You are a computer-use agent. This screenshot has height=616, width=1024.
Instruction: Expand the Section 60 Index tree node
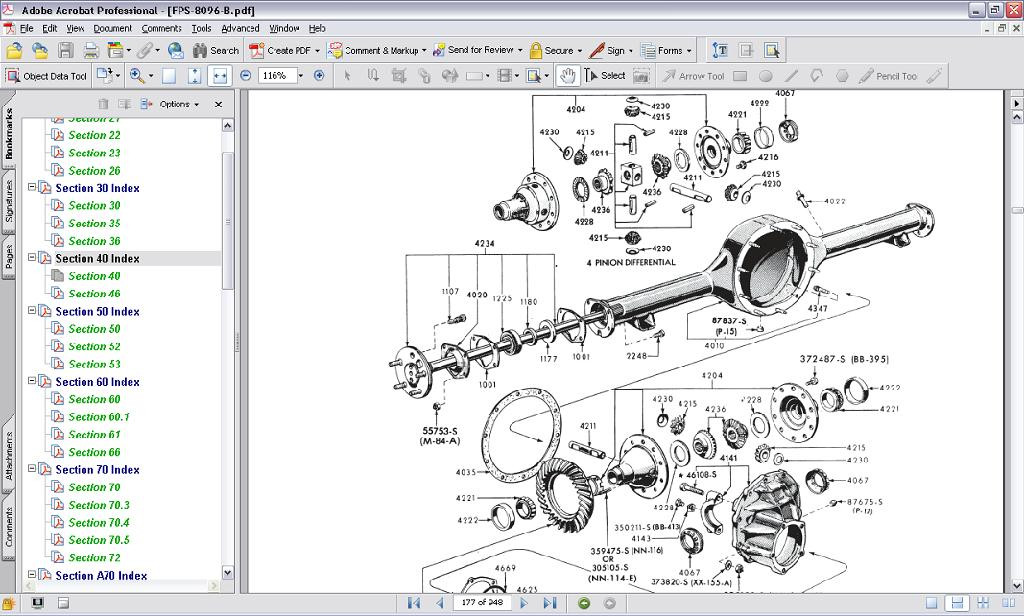(x=34, y=381)
